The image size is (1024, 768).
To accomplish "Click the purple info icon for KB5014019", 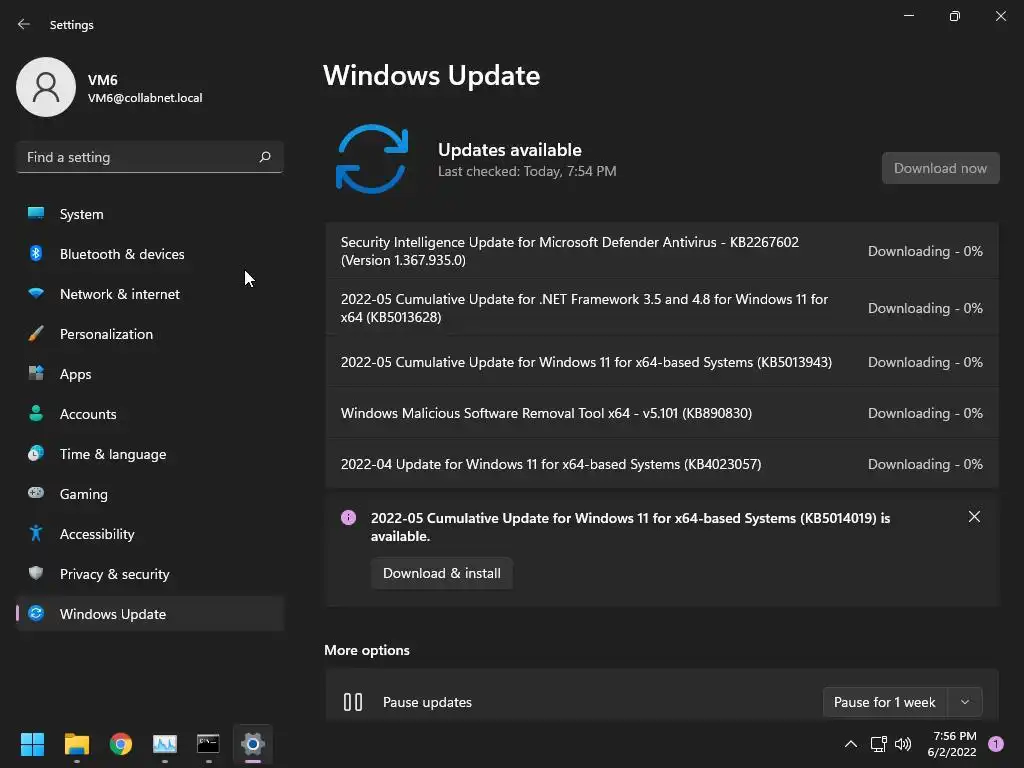I will pos(349,518).
